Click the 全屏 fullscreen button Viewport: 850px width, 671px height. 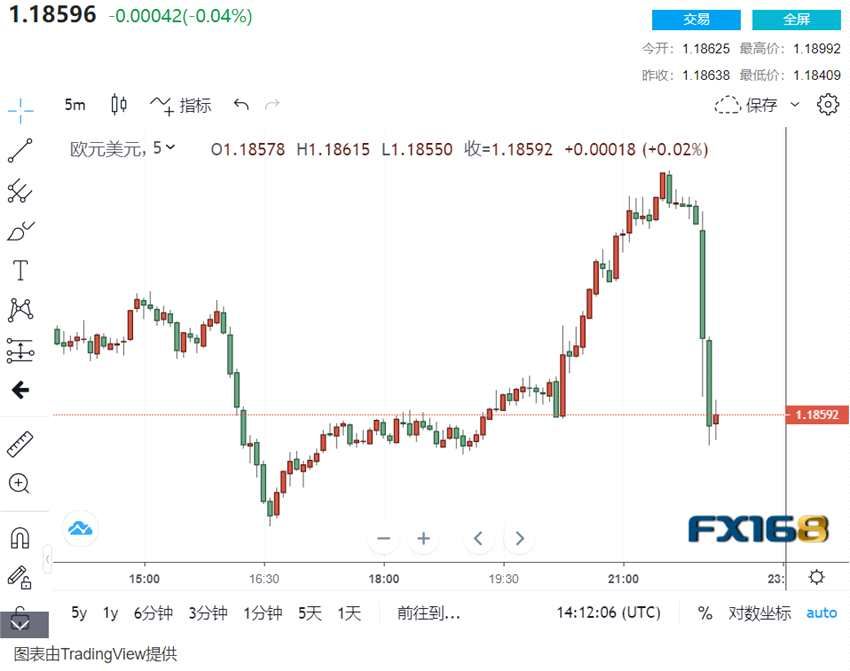(x=796, y=19)
